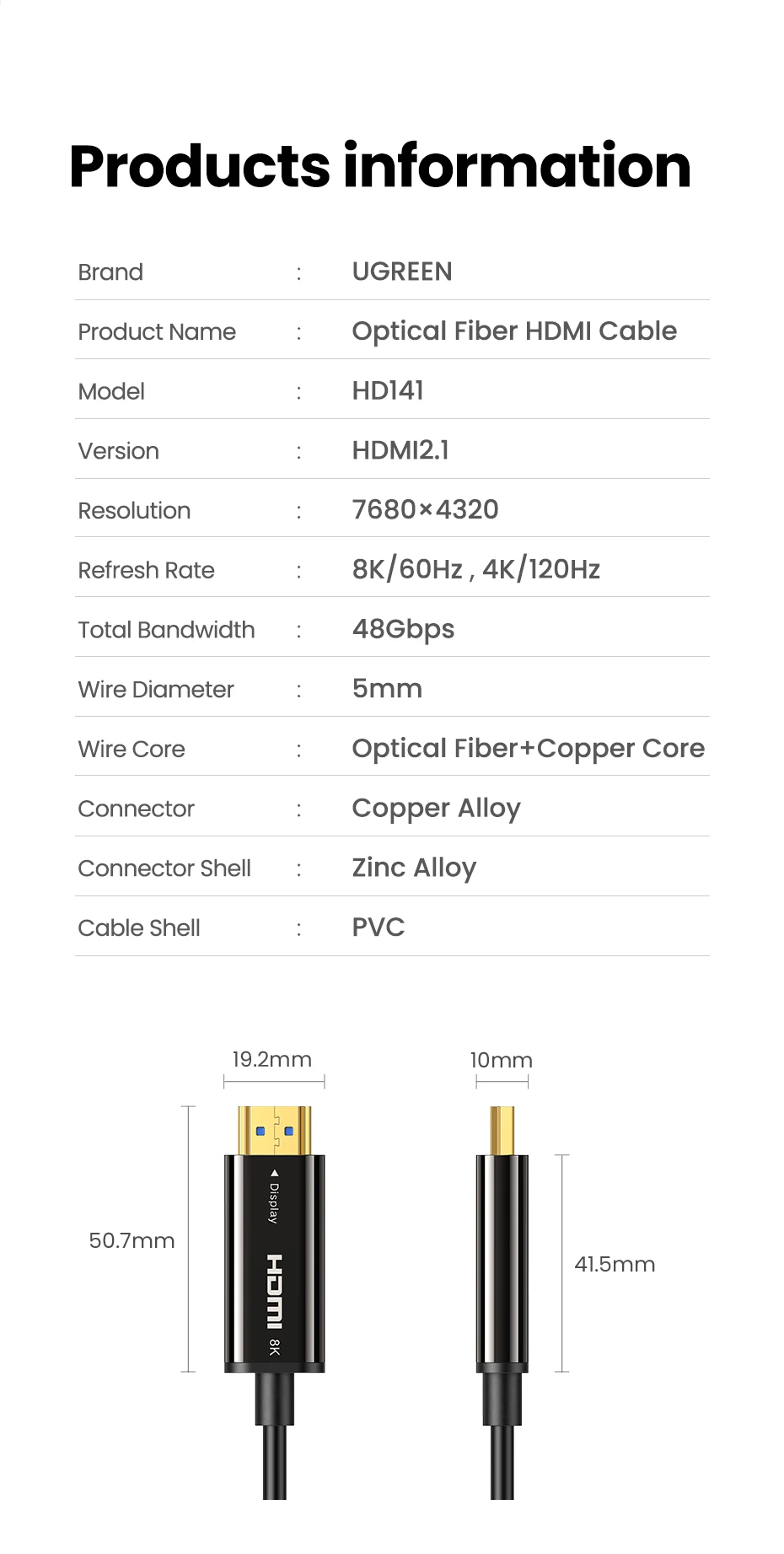The image size is (784, 1554).
Task: Click the 50.7mm length dimension label
Action: (132, 1240)
